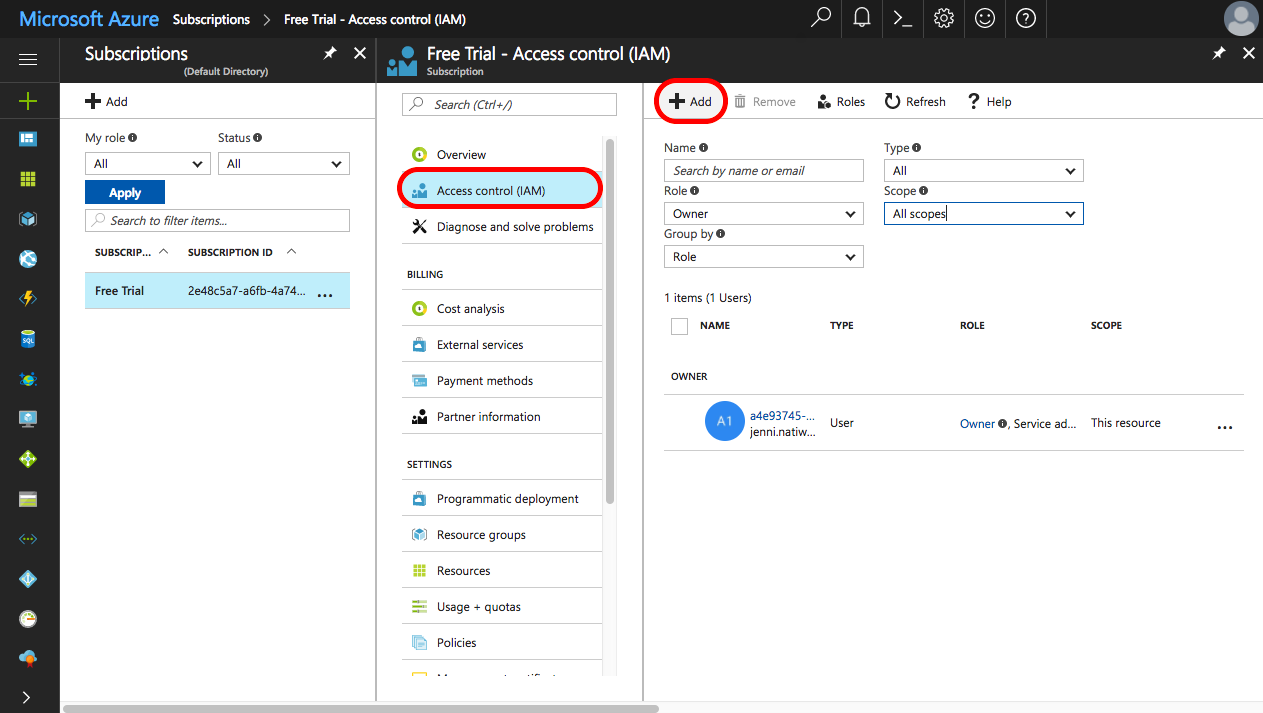The width and height of the screenshot is (1263, 713).
Task: Expand the Type filter dropdown
Action: pyautogui.click(x=984, y=171)
